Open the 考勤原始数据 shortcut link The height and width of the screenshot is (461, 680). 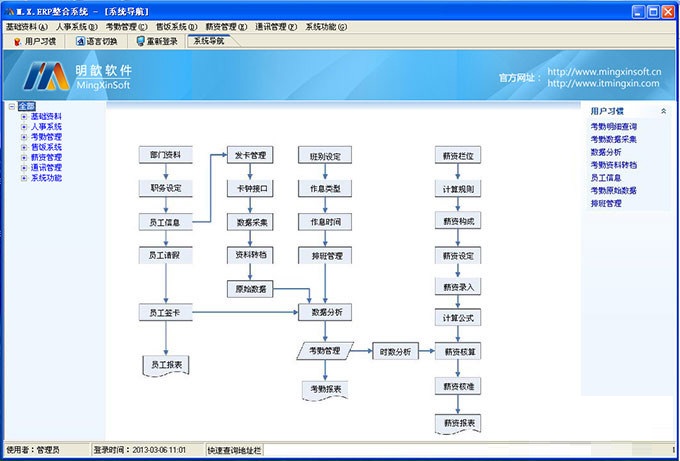[613, 191]
